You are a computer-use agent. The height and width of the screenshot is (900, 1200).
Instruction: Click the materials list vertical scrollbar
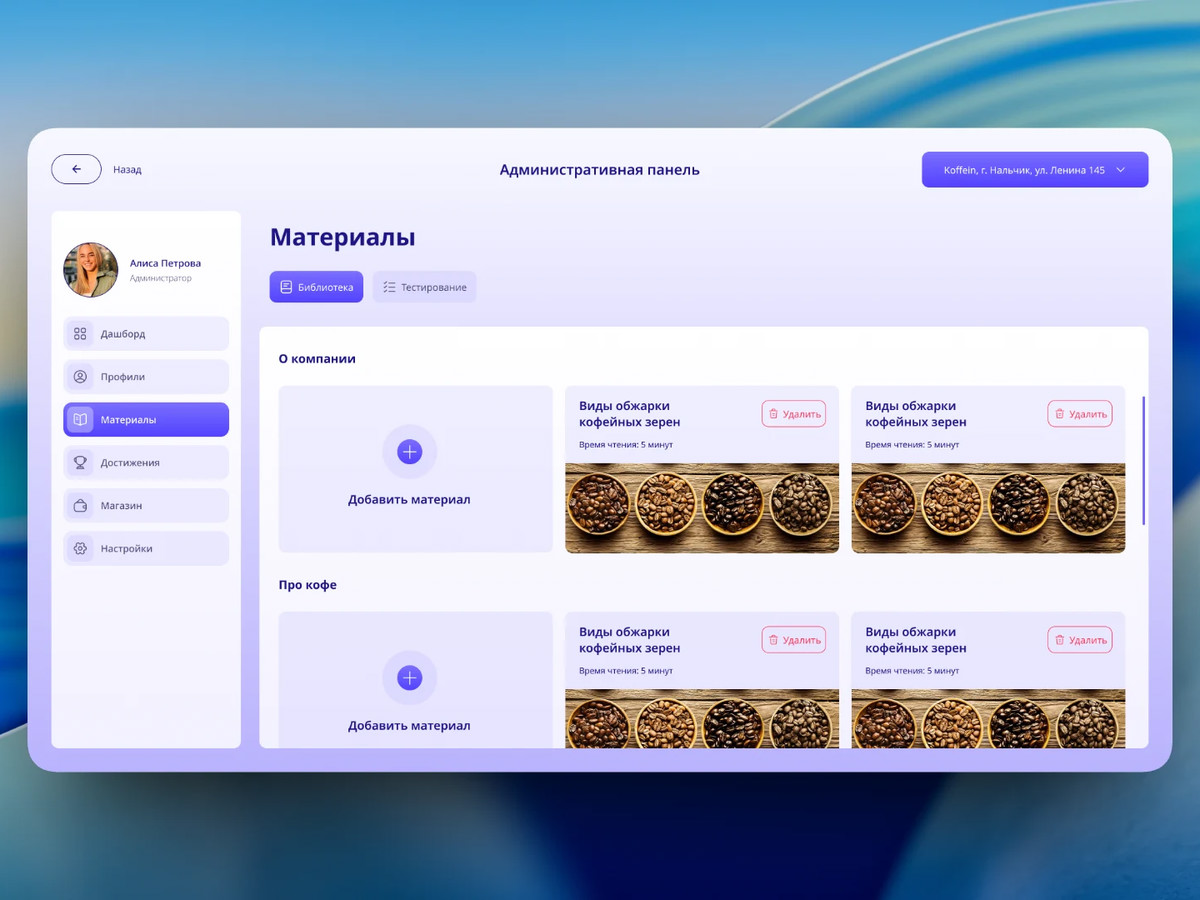pyautogui.click(x=1143, y=461)
